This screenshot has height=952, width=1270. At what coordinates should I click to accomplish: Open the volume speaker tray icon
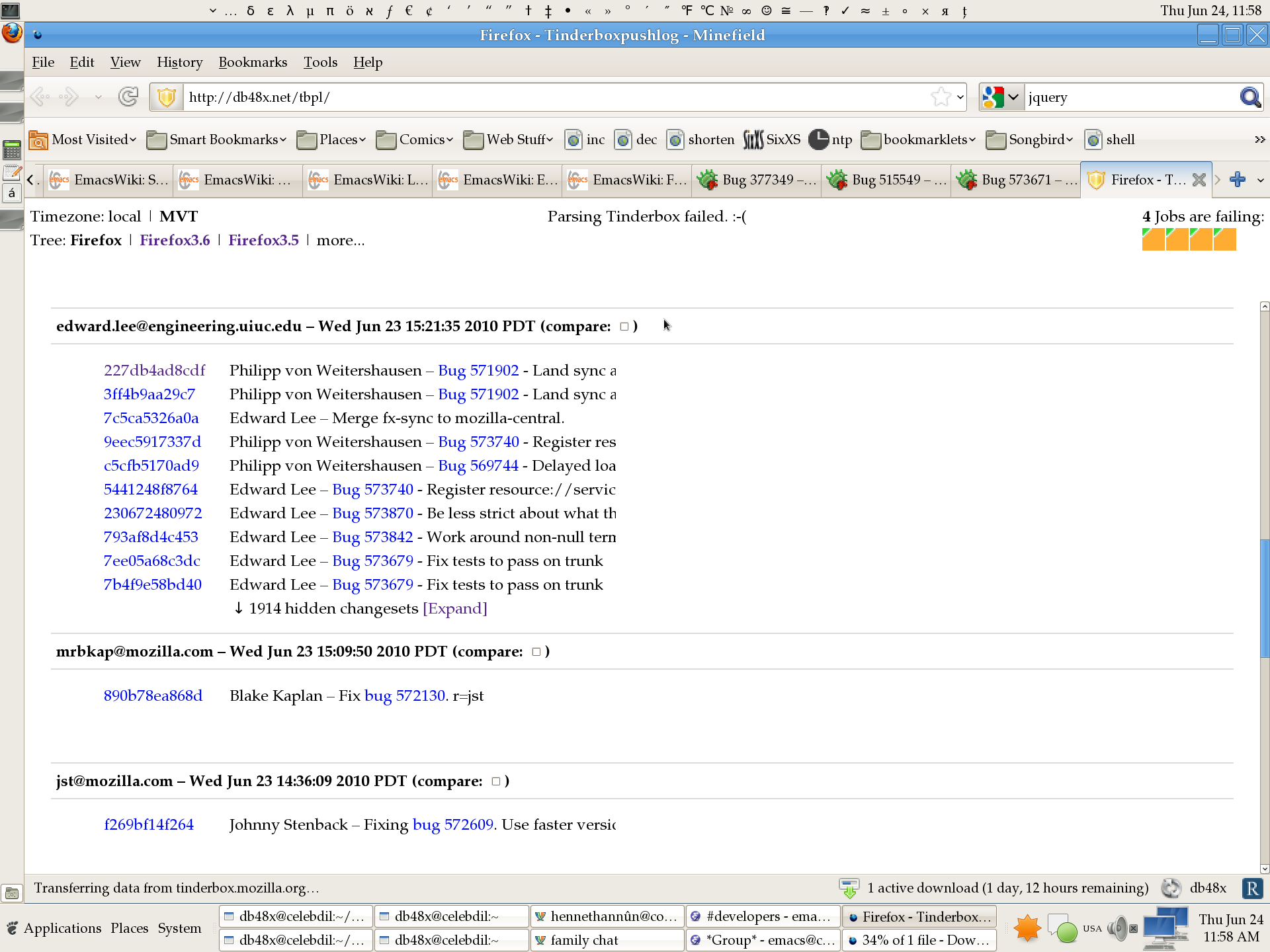[x=1119, y=928]
